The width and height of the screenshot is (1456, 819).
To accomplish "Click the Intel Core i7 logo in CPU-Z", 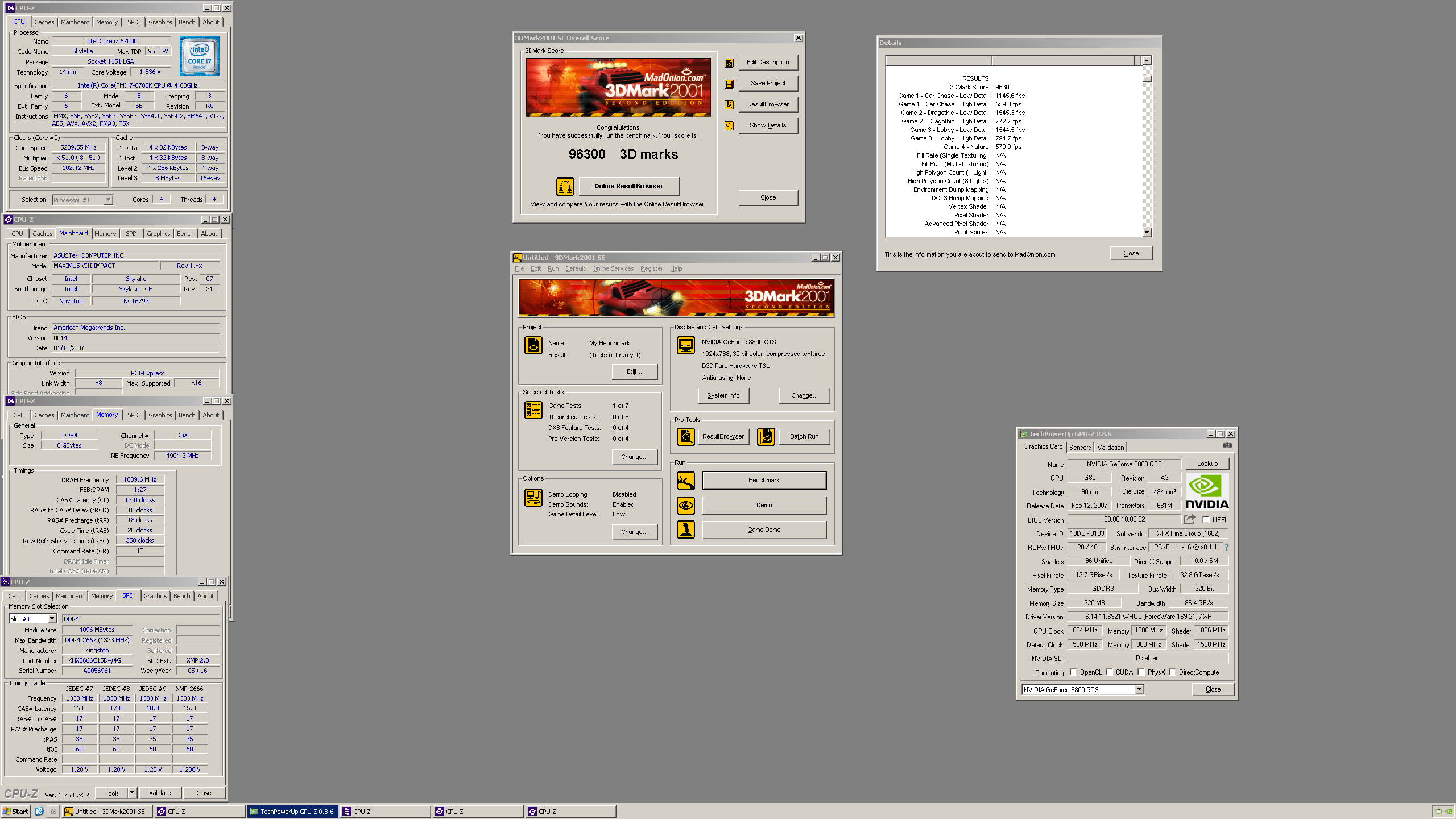I will 200,56.
